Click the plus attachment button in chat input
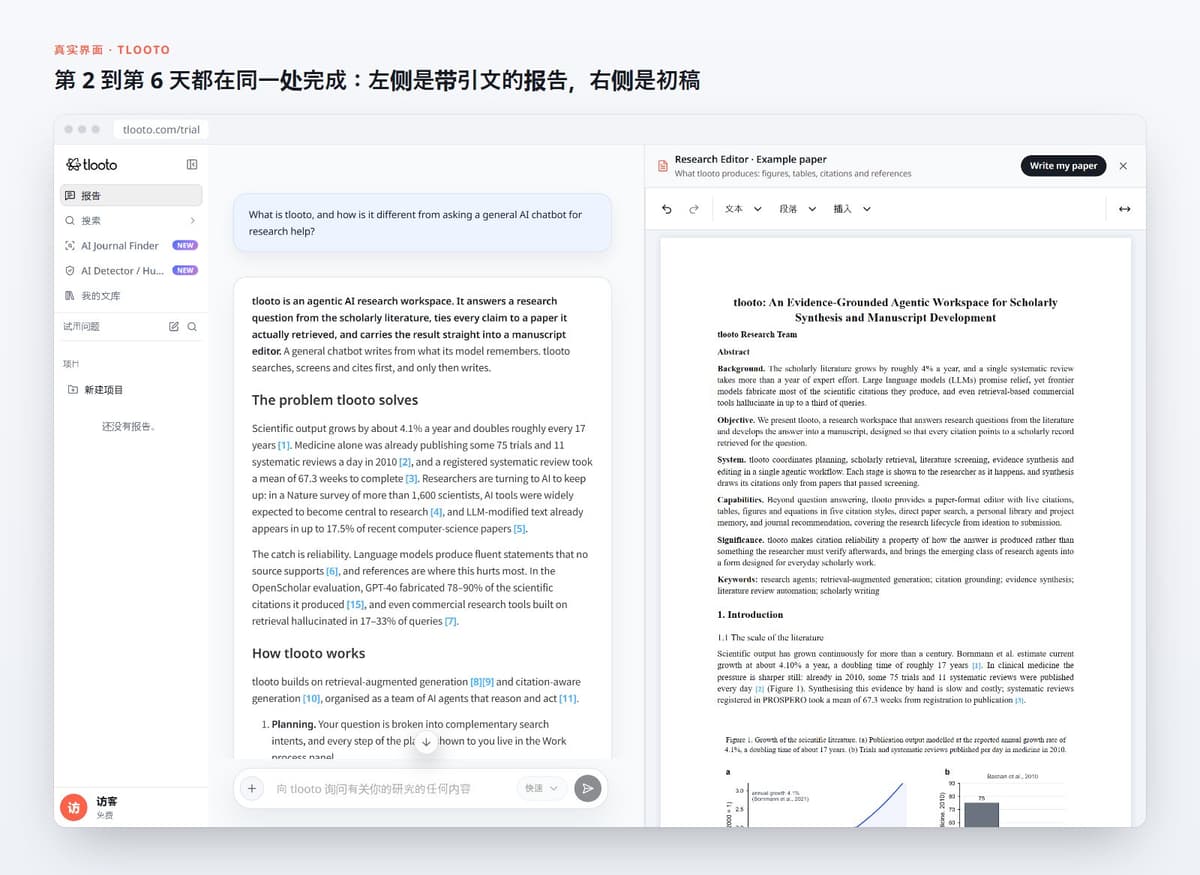This screenshot has width=1200, height=875. (252, 788)
